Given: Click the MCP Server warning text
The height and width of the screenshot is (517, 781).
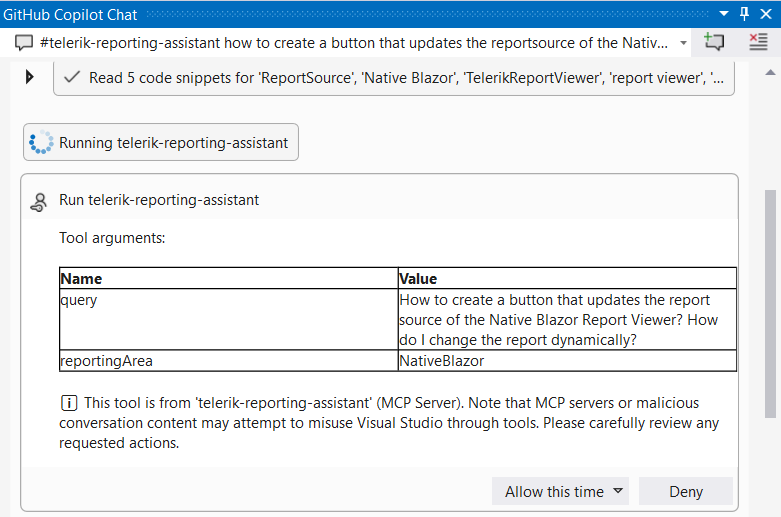Looking at the screenshot, I should tap(389, 422).
